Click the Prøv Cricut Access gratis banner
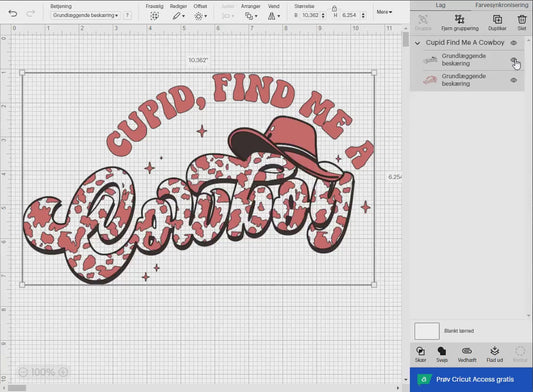Screen dimensions: 533x392 tap(471, 379)
